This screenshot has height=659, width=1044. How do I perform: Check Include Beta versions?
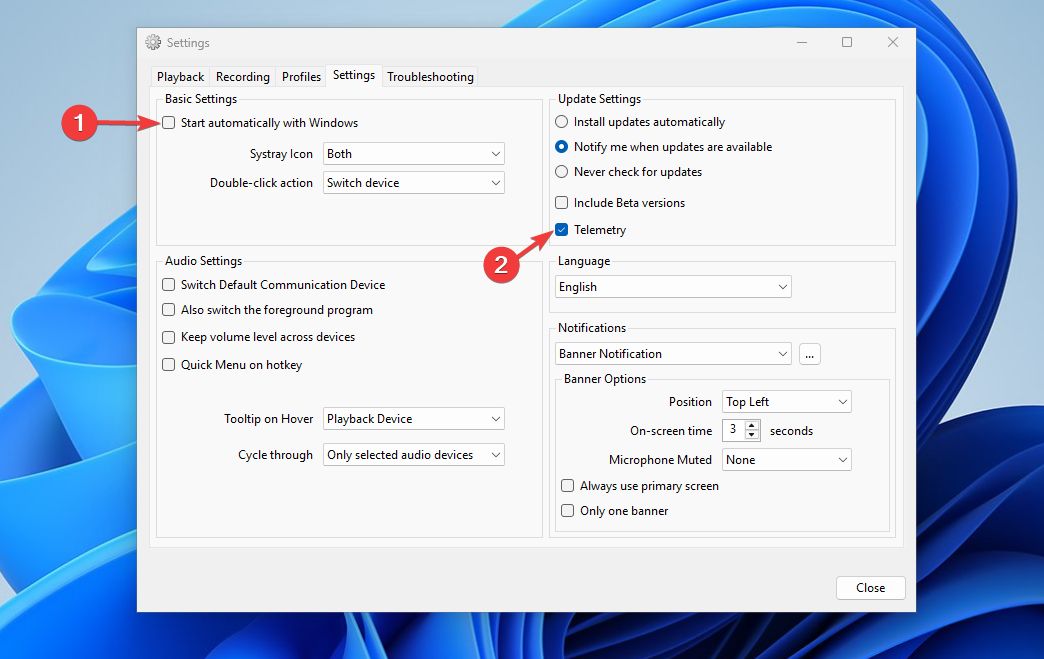pos(562,202)
